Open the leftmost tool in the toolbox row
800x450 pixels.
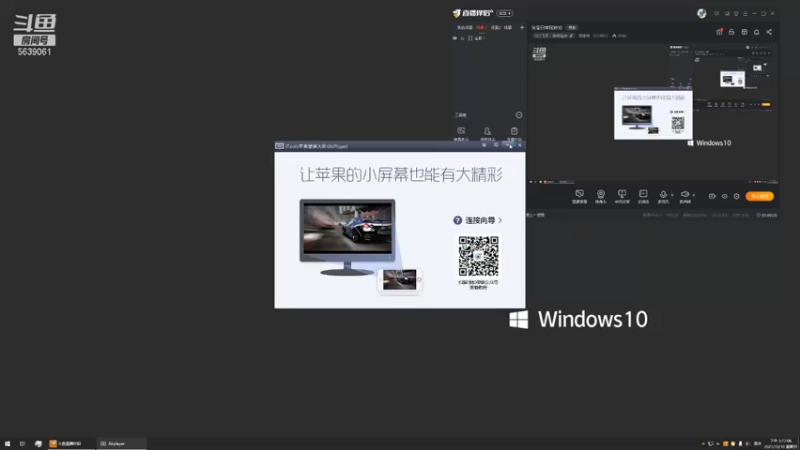click(461, 133)
